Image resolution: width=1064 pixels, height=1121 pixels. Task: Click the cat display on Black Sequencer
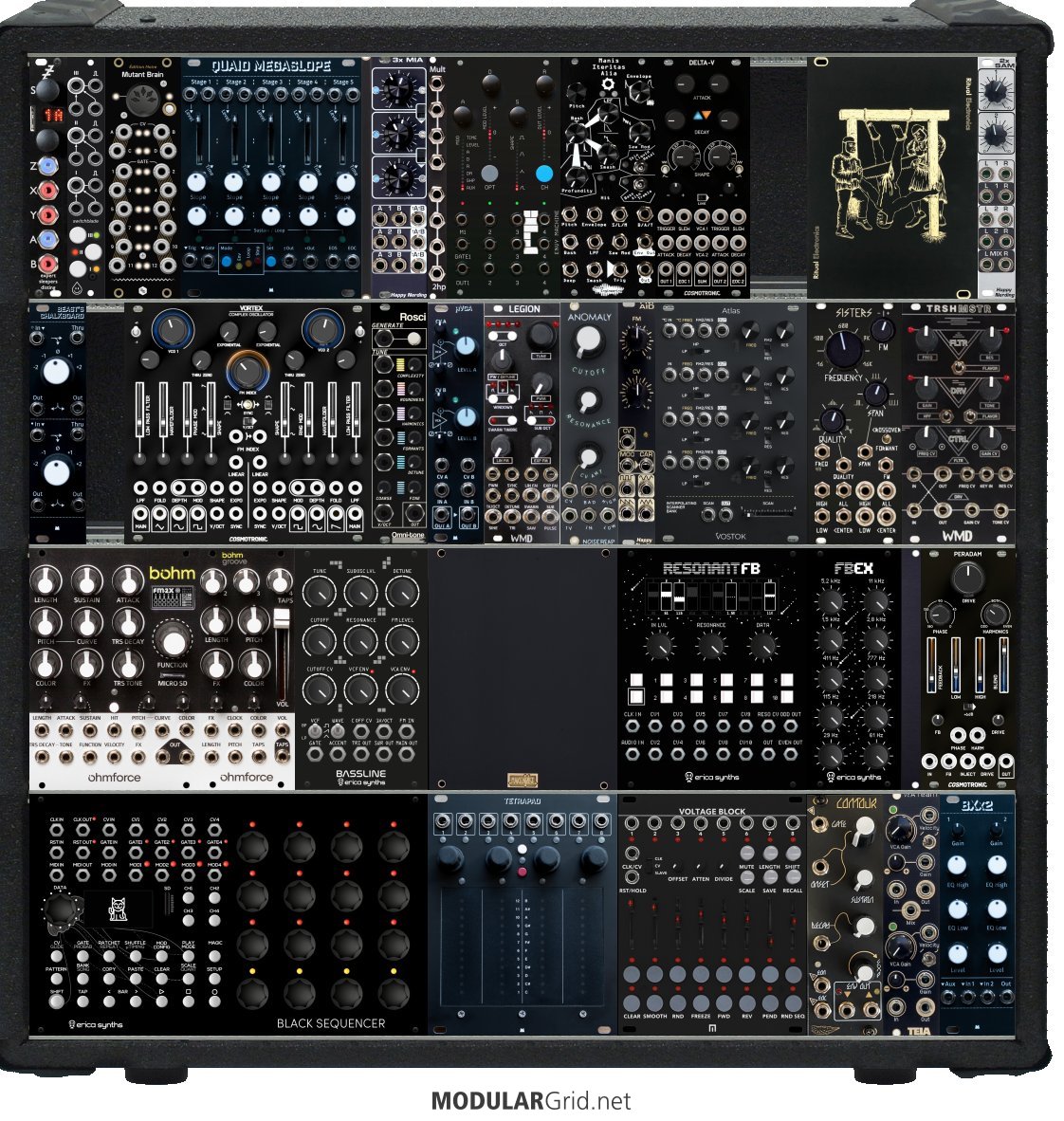coord(118,909)
